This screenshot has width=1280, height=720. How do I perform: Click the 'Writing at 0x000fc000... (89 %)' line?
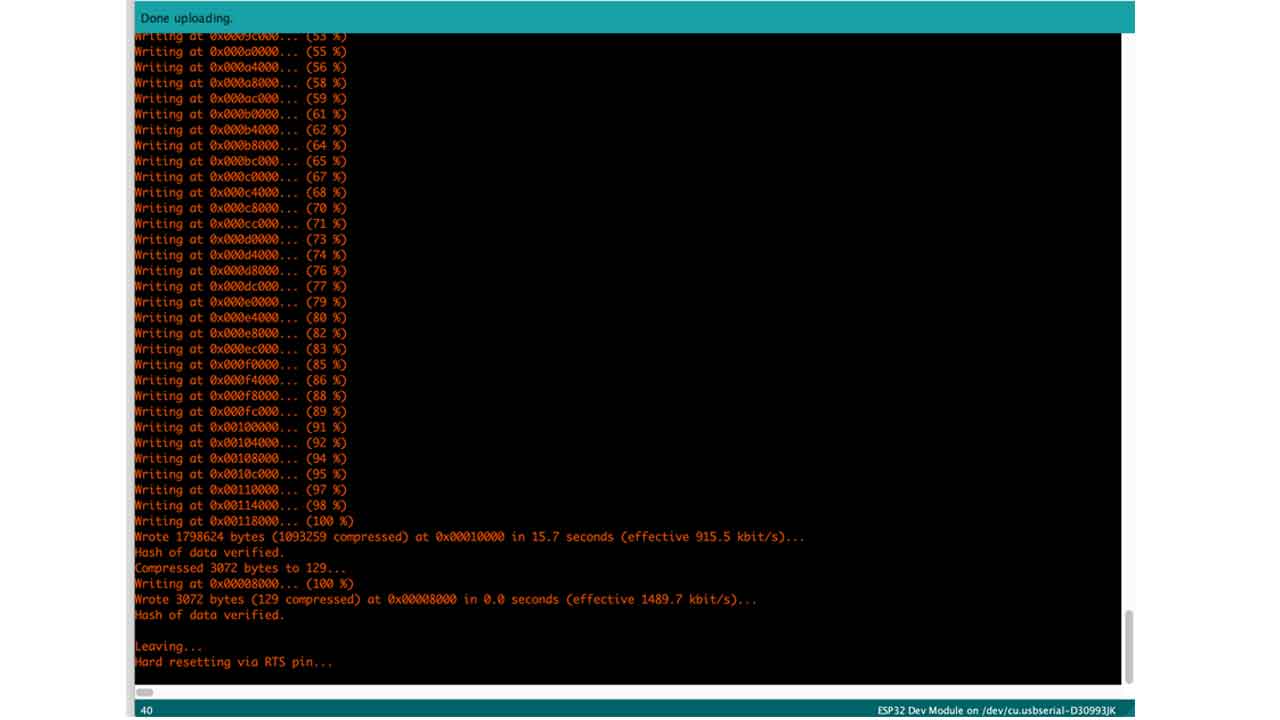click(x=241, y=412)
